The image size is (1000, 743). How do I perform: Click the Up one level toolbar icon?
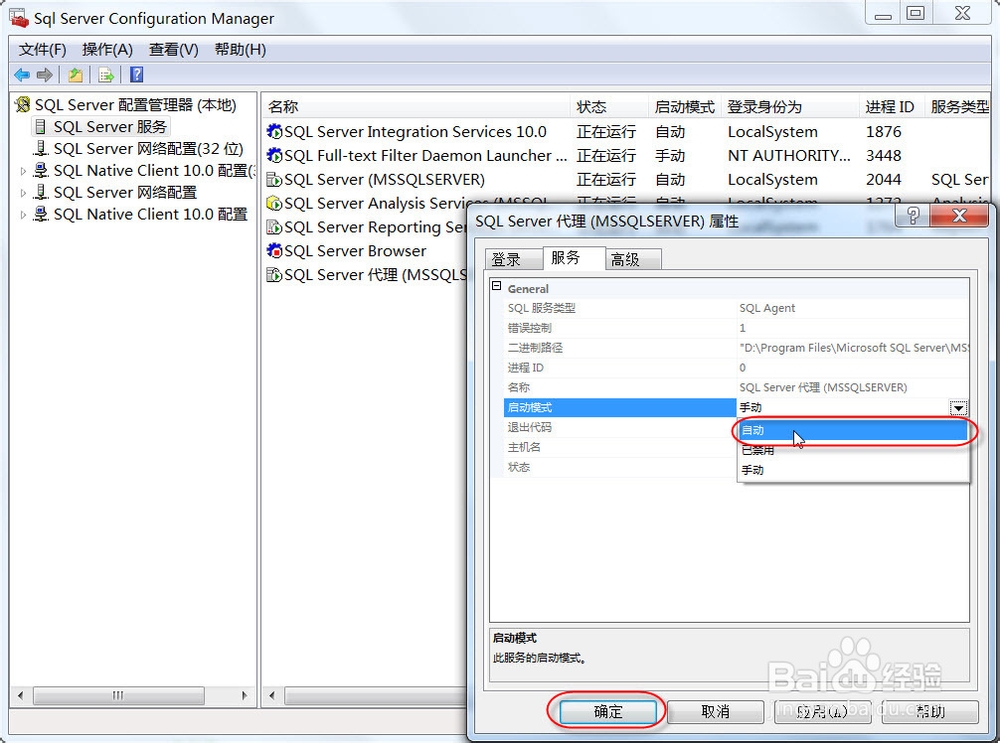pos(75,75)
